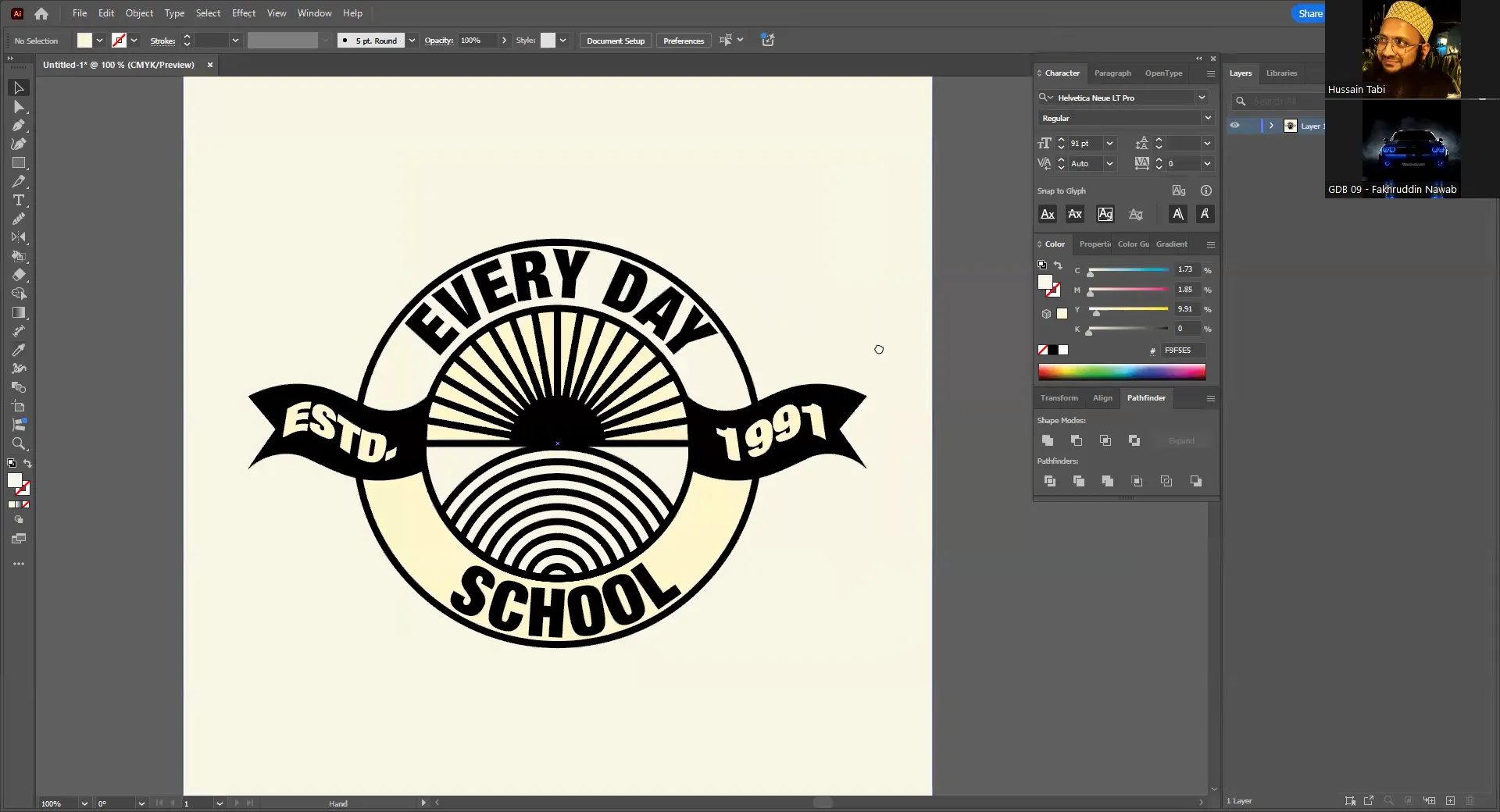Image resolution: width=1500 pixels, height=812 pixels.
Task: Select the Zoom tool
Action: (x=19, y=444)
